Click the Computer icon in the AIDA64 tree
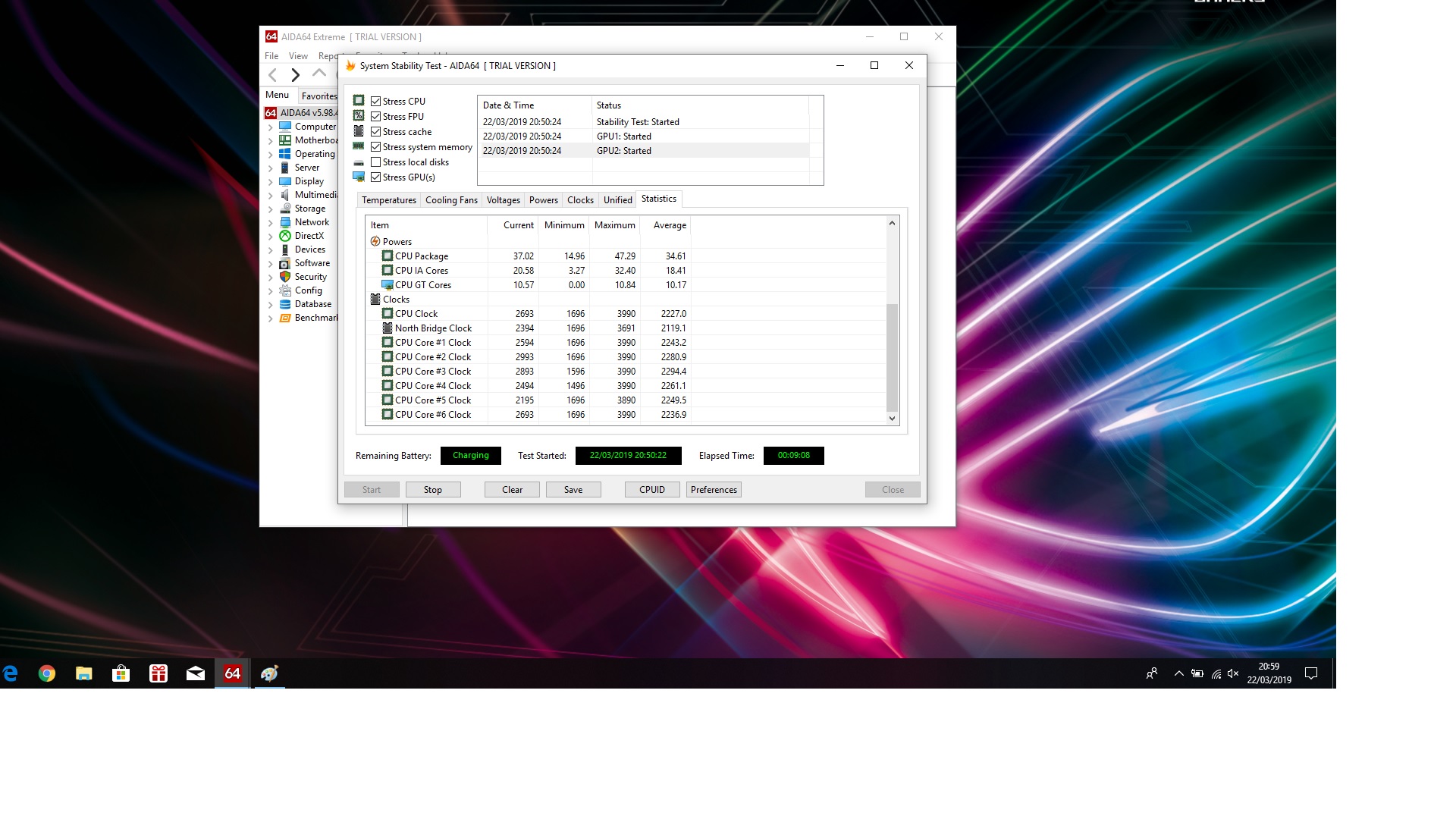The height and width of the screenshot is (819, 1456). [x=285, y=127]
